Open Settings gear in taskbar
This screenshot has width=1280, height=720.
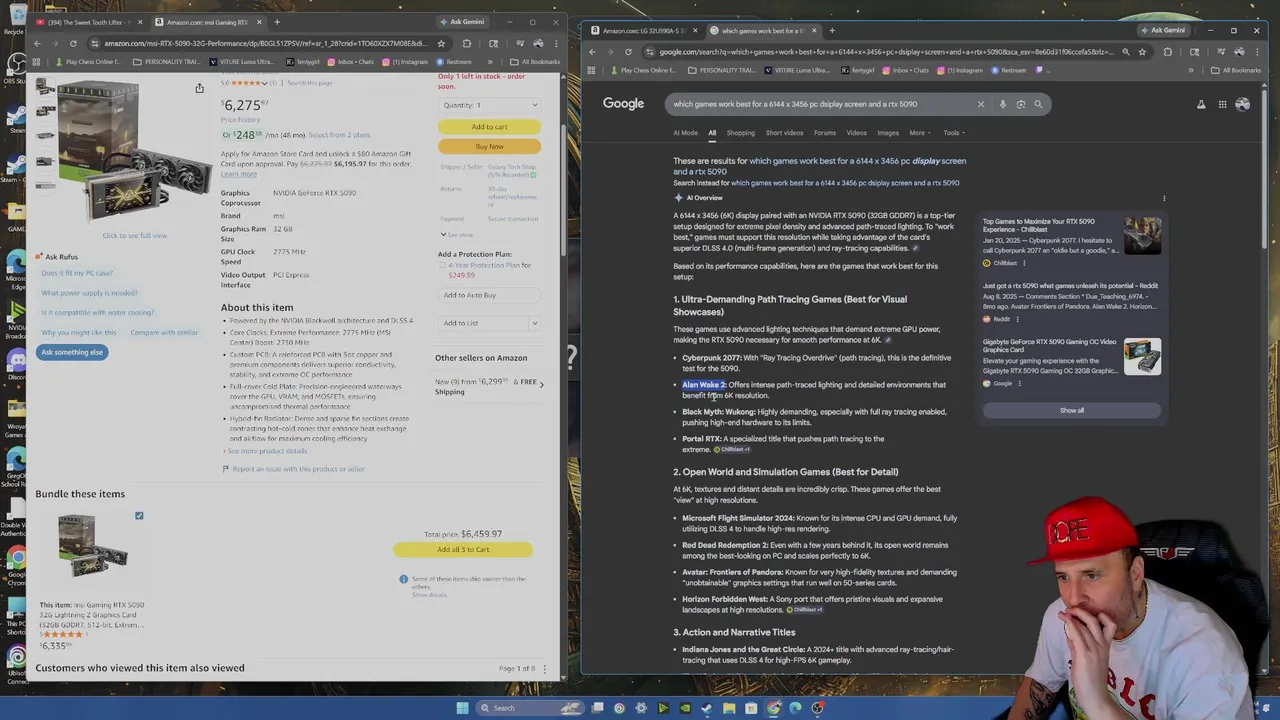(x=641, y=708)
